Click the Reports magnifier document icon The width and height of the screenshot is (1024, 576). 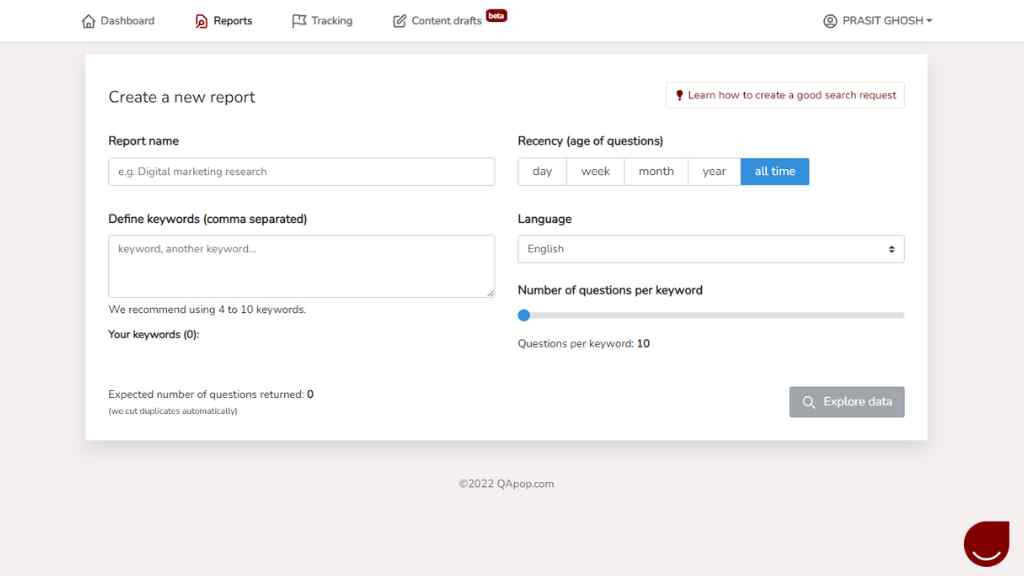(x=201, y=21)
